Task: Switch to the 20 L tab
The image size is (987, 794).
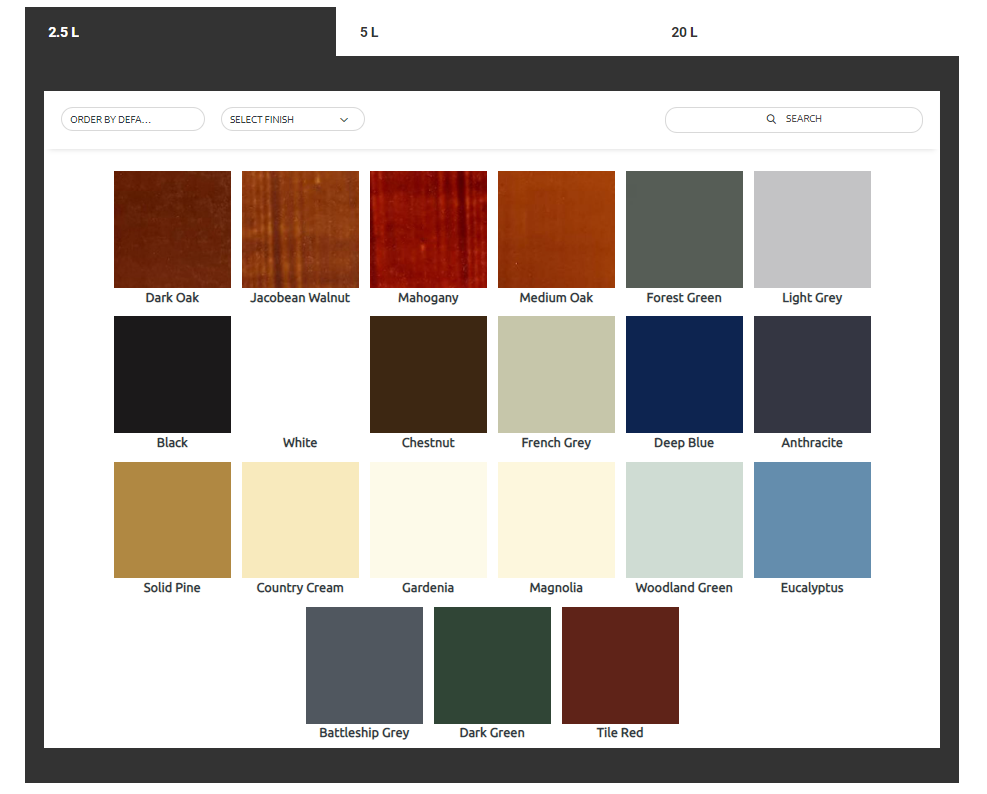Action: pyautogui.click(x=683, y=31)
